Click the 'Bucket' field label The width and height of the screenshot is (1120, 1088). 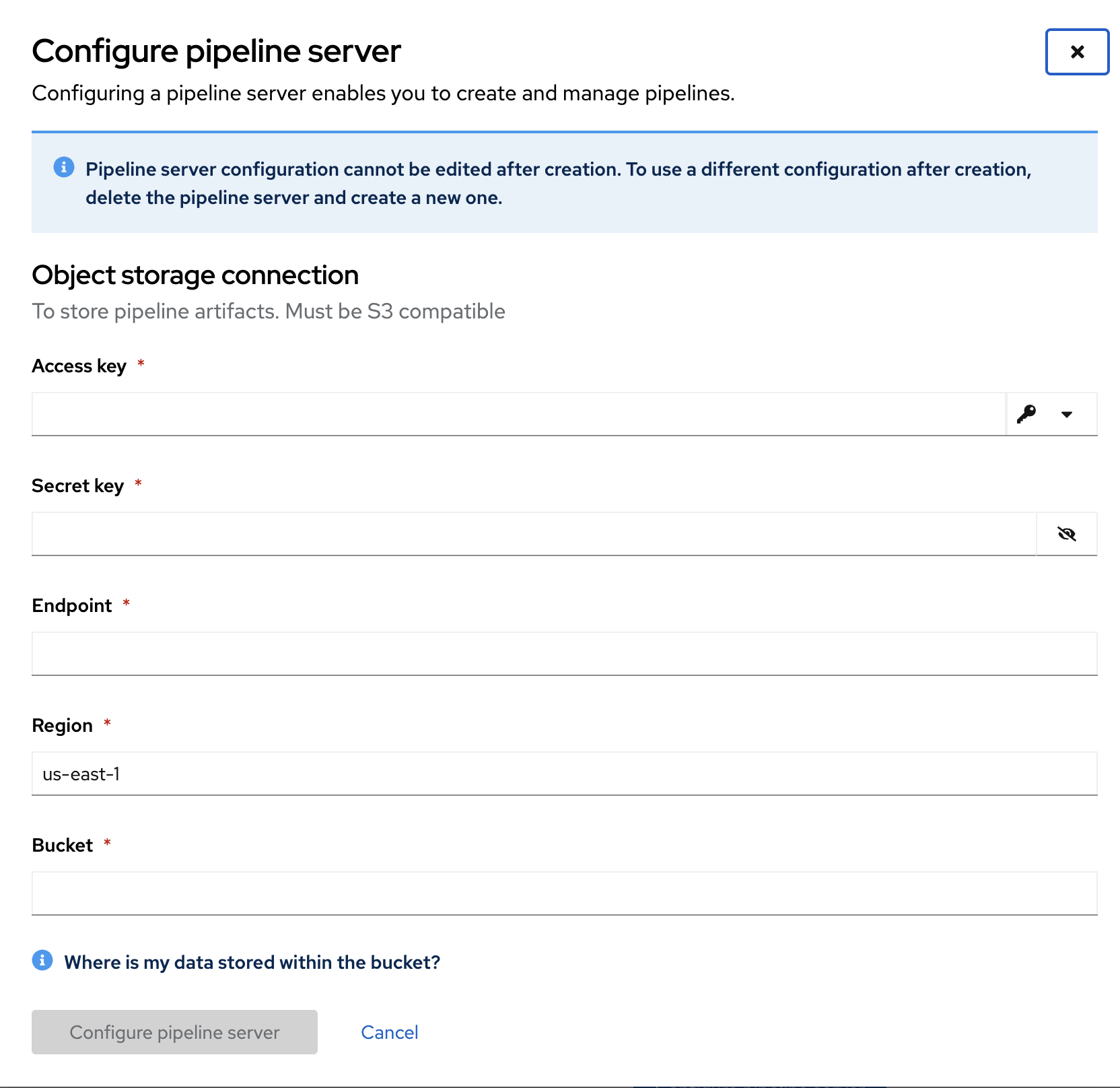pos(63,845)
